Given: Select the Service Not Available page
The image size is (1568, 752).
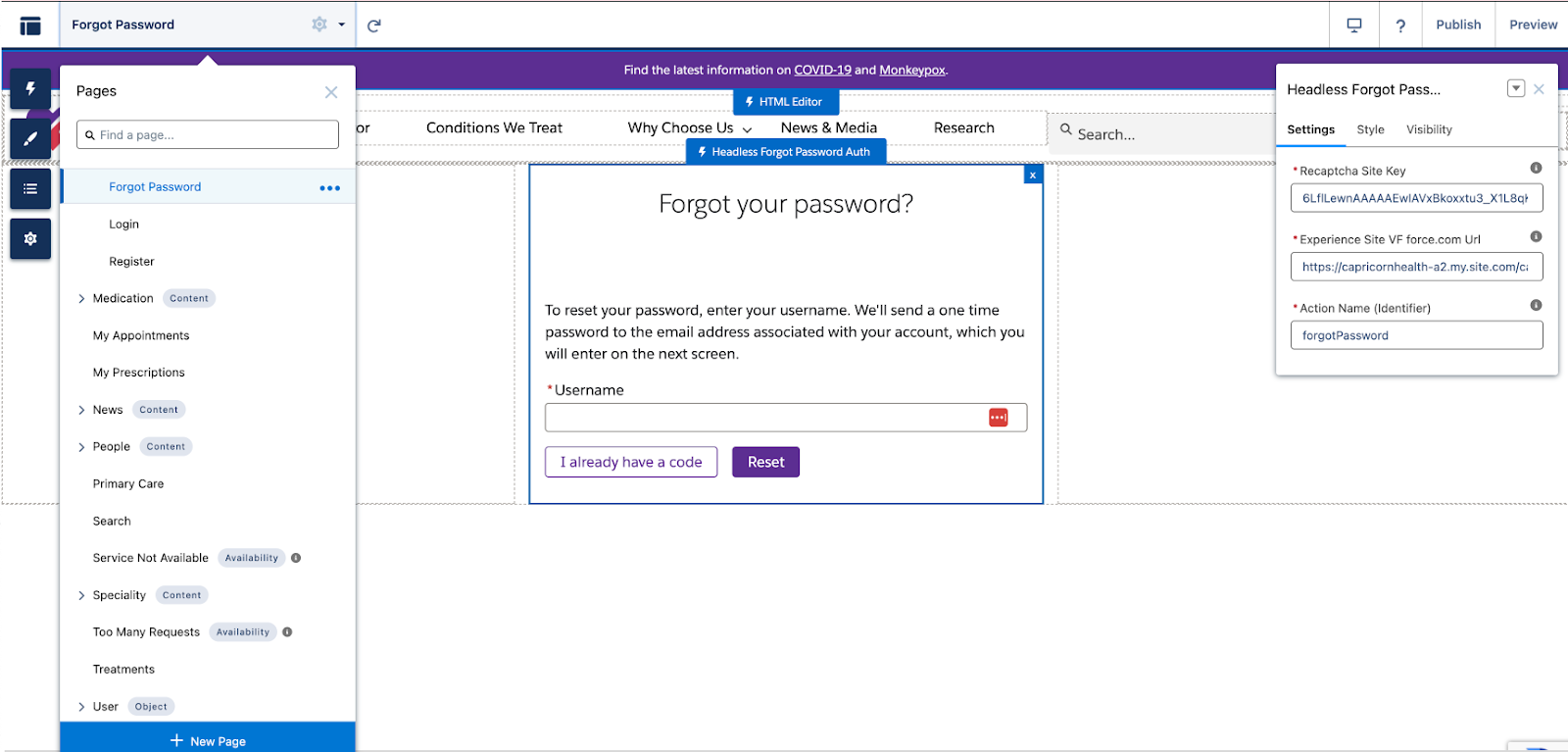Looking at the screenshot, I should coord(150,558).
